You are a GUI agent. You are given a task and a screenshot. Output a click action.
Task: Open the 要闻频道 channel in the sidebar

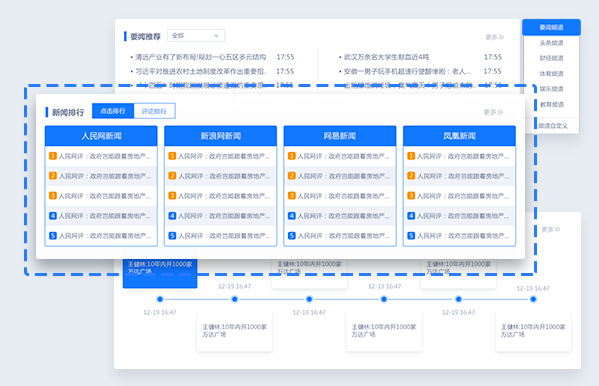(551, 28)
